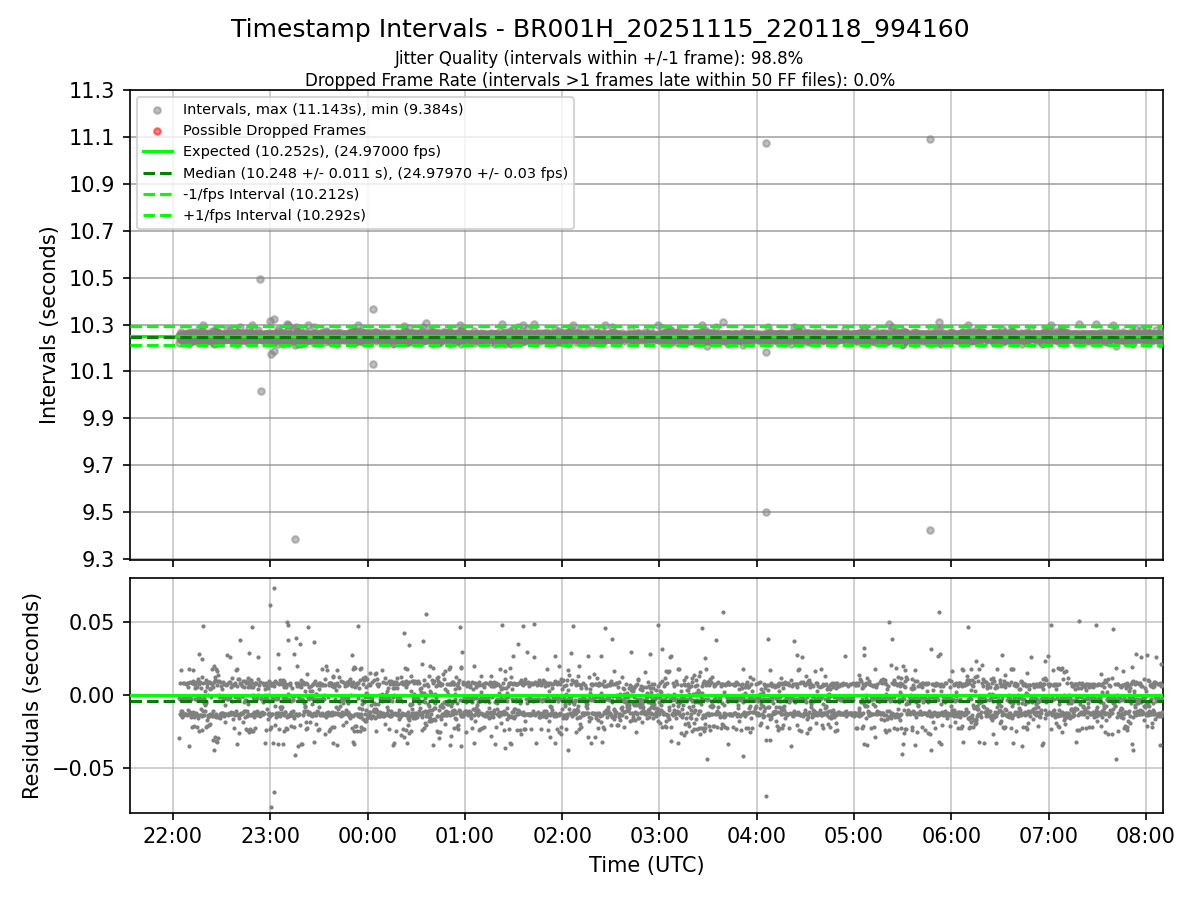The image size is (1200, 900).
Task: Click the plot title 'Timestamp Intervals - BR001H_20251115_220118_994160'
Action: (600, 29)
